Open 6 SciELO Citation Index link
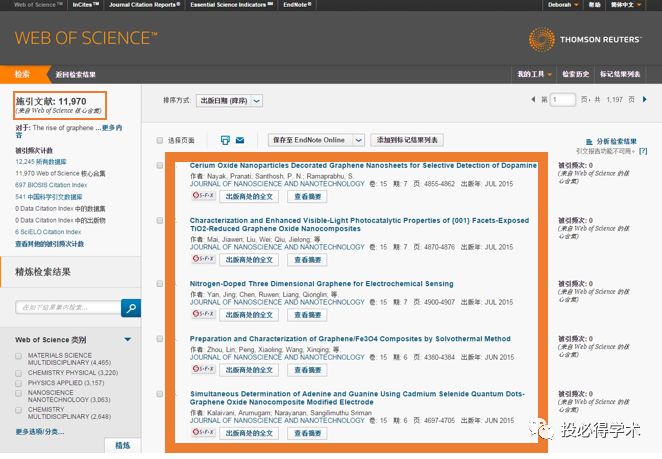Image resolution: width=662 pixels, height=459 pixels. tap(48, 232)
